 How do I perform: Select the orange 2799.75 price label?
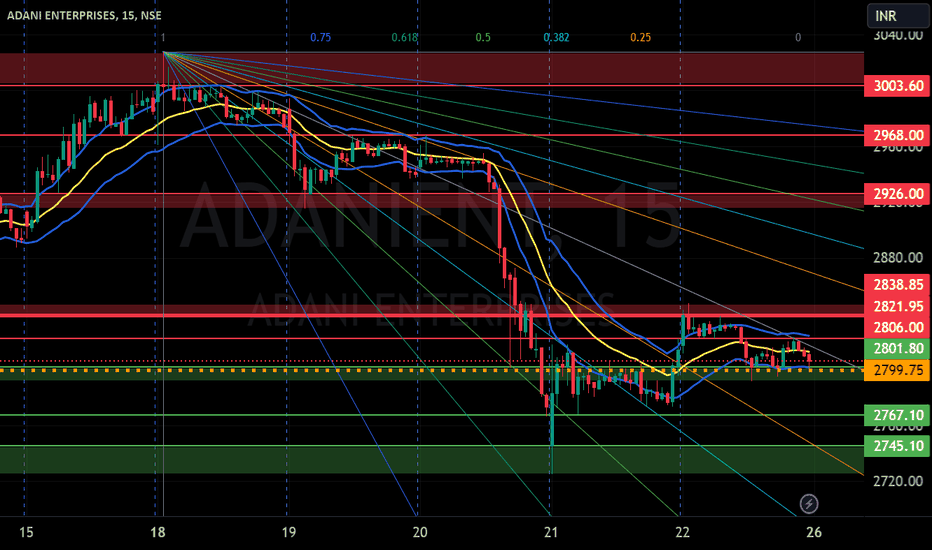(x=898, y=370)
